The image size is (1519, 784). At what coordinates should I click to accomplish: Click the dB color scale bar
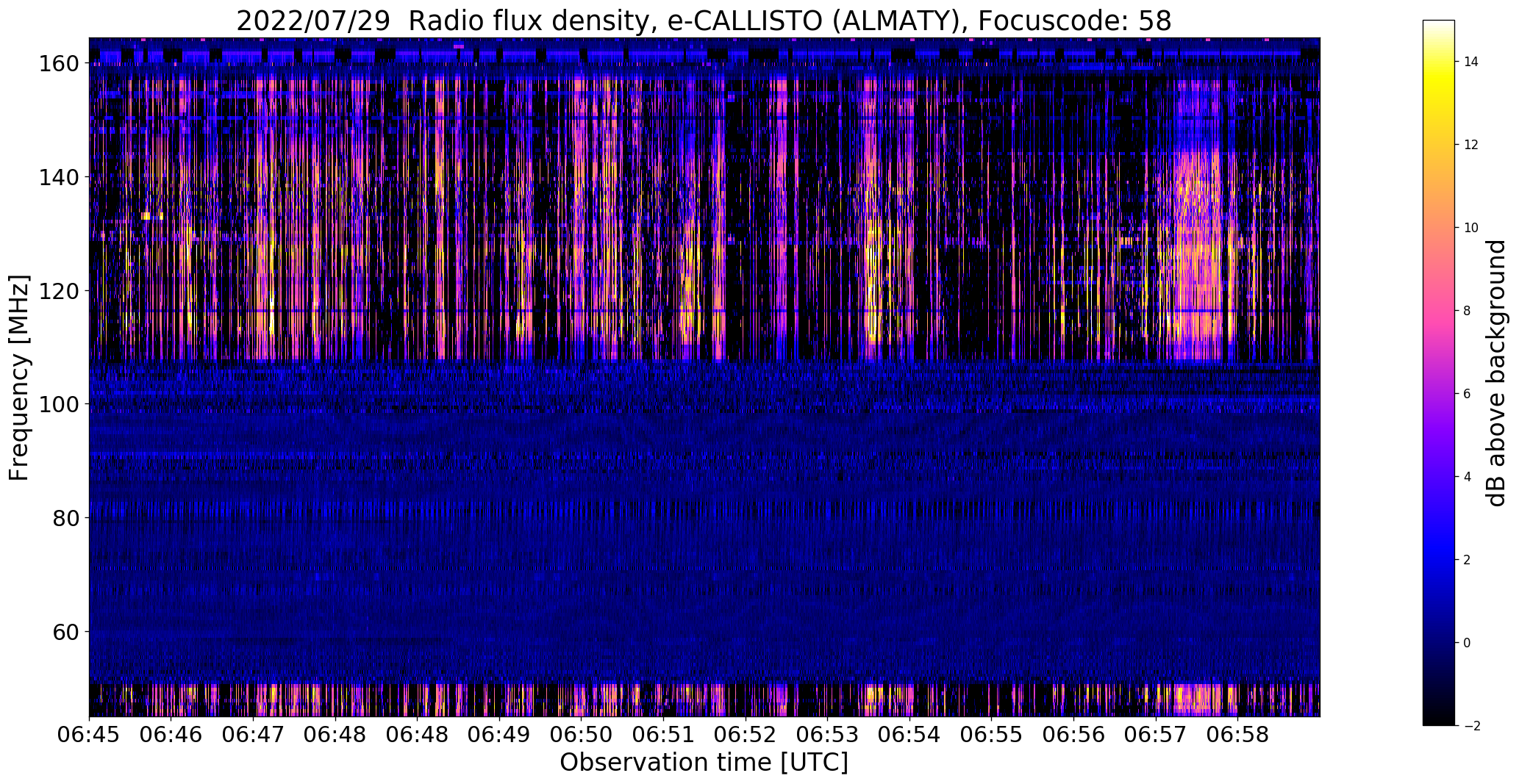coord(1439,373)
